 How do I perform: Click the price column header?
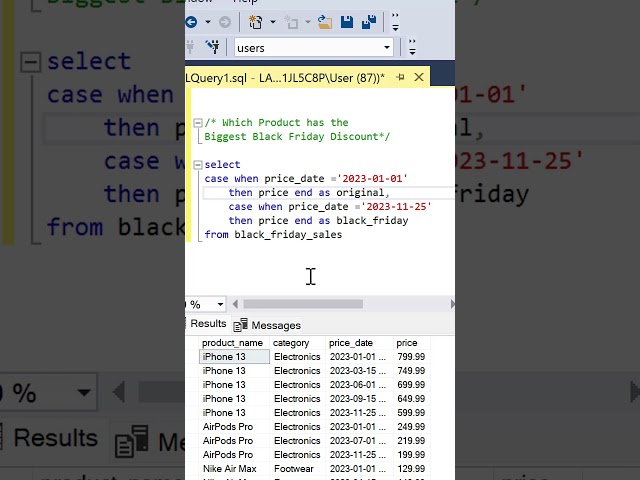point(411,343)
